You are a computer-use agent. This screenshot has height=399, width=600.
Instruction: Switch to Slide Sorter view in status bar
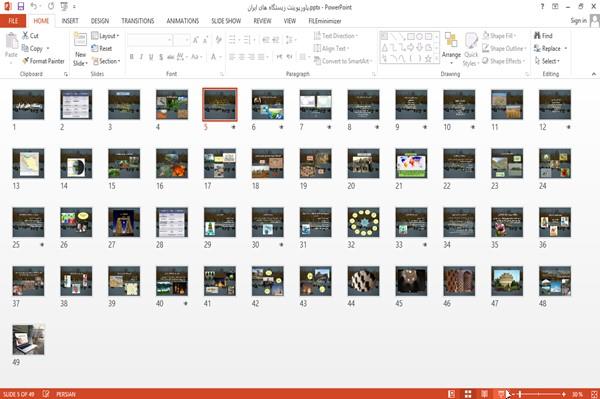(x=468, y=394)
